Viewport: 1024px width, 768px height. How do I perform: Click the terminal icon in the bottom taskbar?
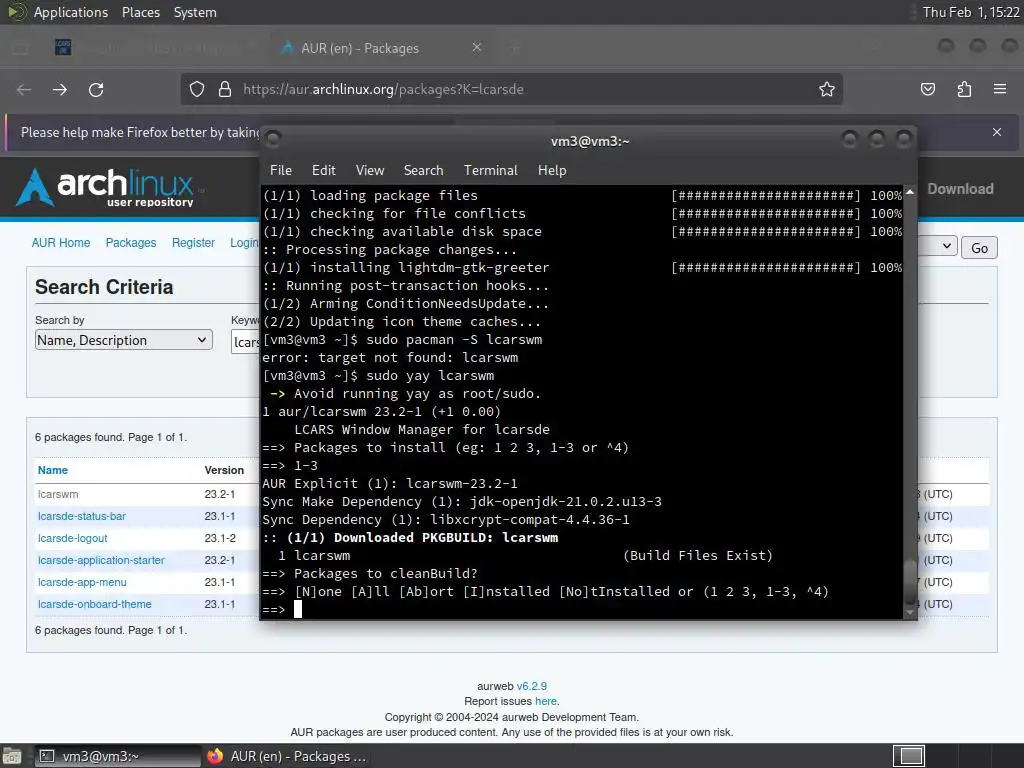pos(46,756)
